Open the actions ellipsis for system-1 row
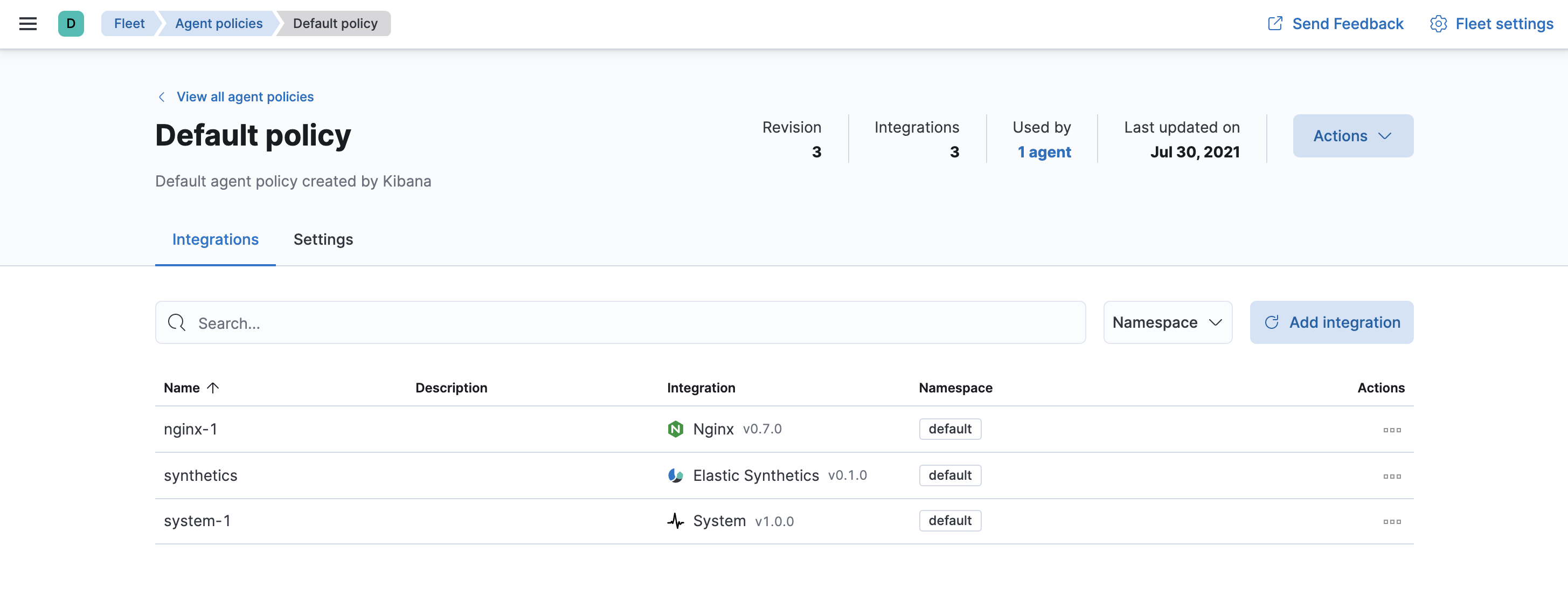Screen dimensions: 1568x607 (1393, 521)
